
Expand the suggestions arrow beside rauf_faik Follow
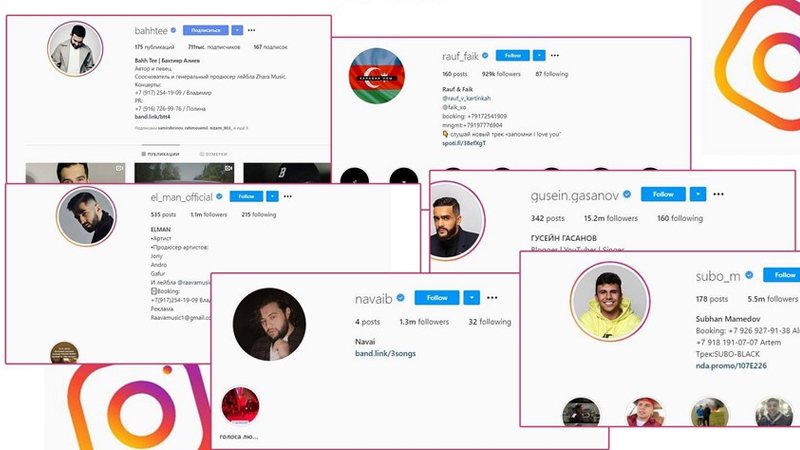539,55
